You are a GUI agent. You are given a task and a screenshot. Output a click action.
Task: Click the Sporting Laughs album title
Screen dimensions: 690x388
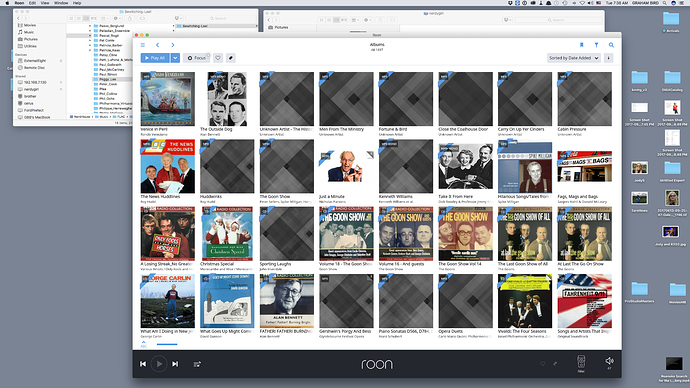coord(275,264)
